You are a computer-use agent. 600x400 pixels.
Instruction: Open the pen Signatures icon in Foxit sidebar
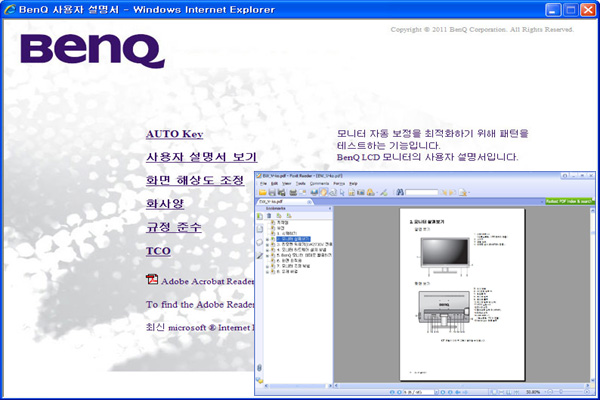click(259, 256)
